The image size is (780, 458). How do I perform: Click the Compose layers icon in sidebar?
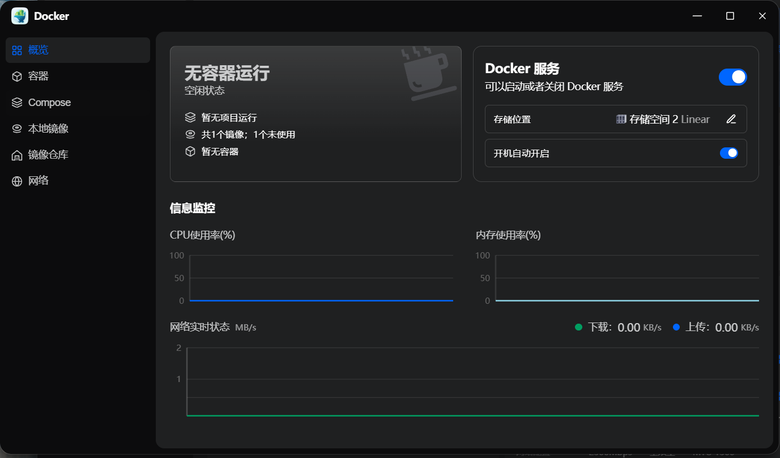pos(17,102)
